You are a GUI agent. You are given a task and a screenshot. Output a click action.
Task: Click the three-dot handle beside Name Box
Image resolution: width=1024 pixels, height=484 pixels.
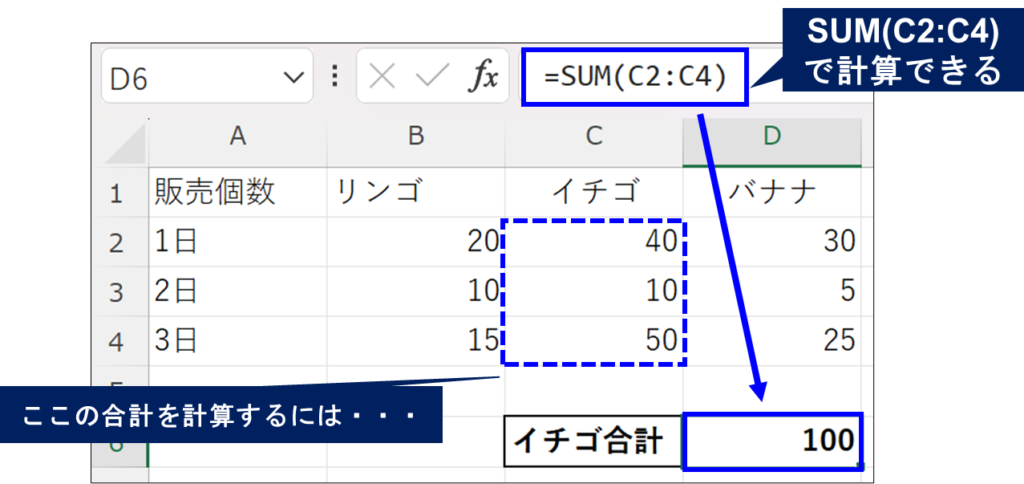click(x=334, y=78)
